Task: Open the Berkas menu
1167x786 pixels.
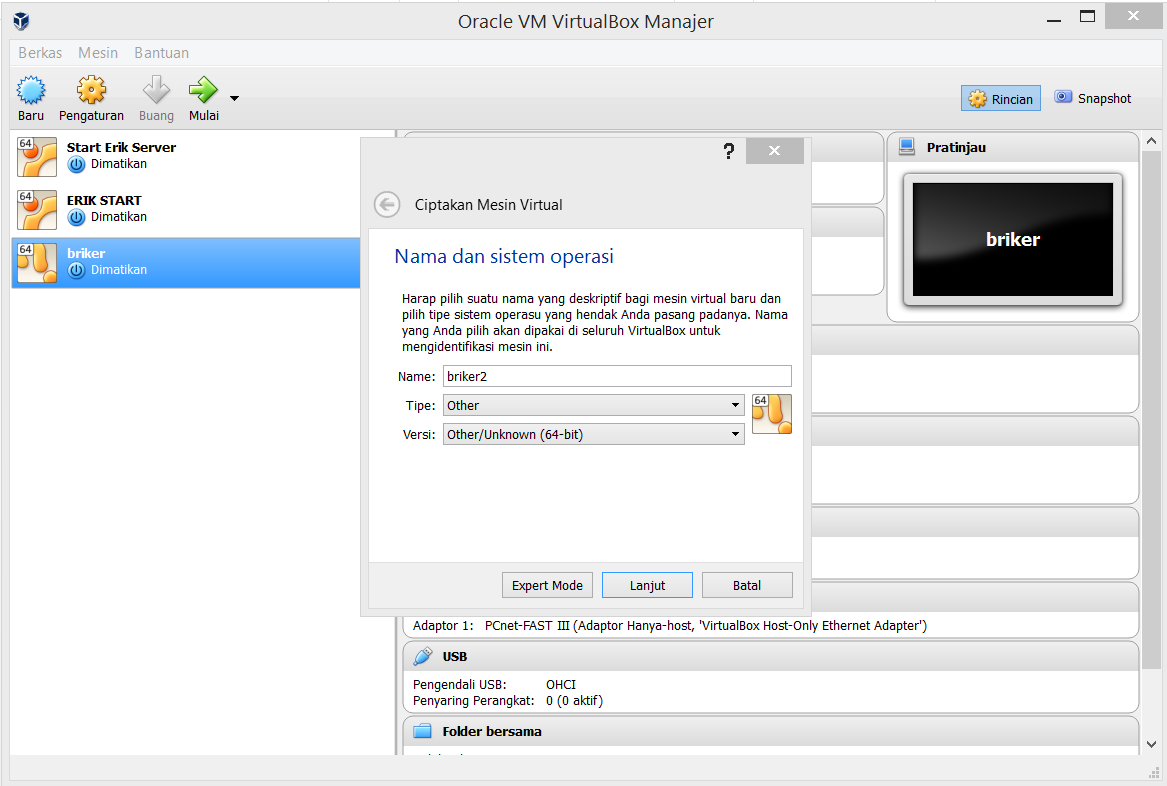Action: point(40,53)
